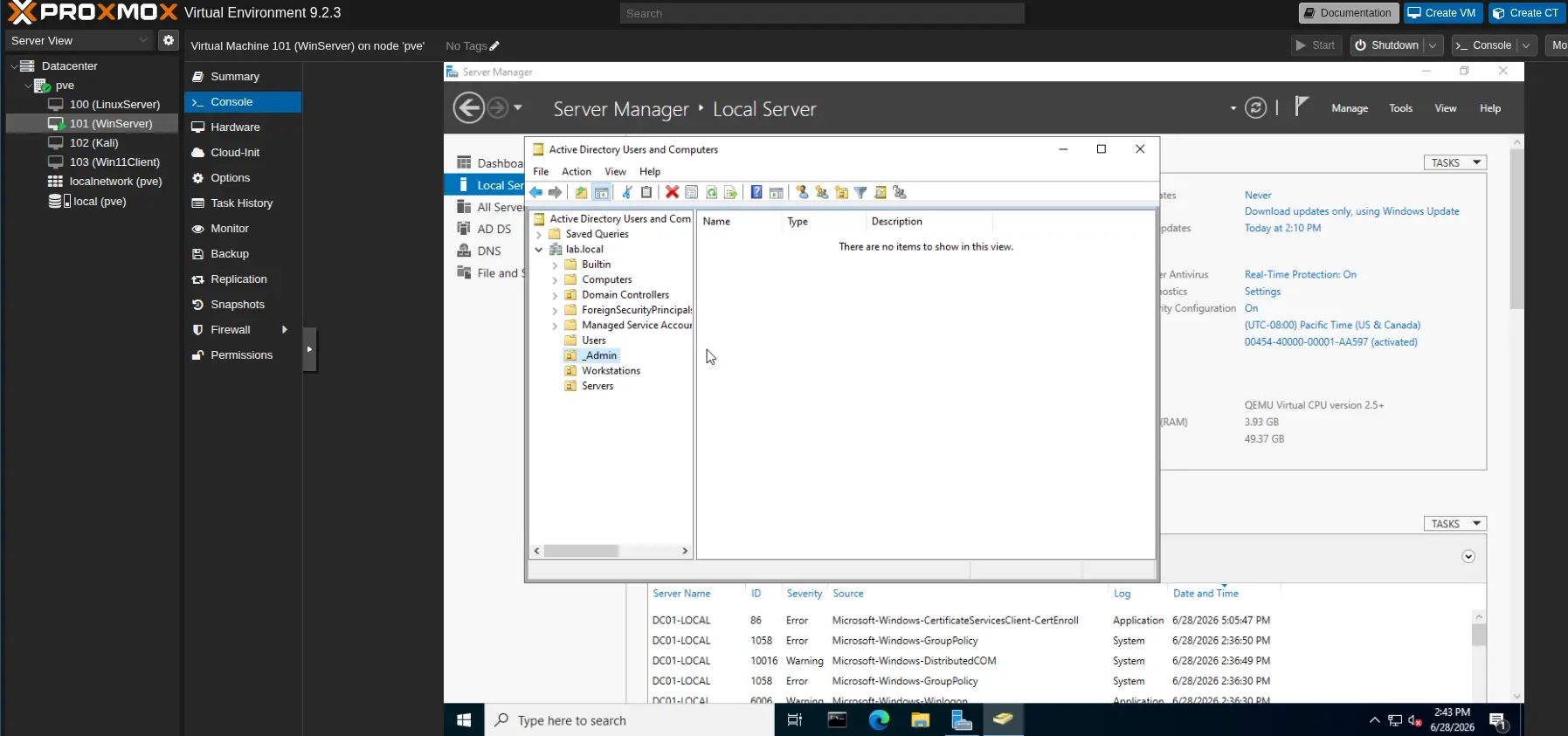Click the Windows taskbar search box
1568x736 pixels.
pyautogui.click(x=629, y=720)
